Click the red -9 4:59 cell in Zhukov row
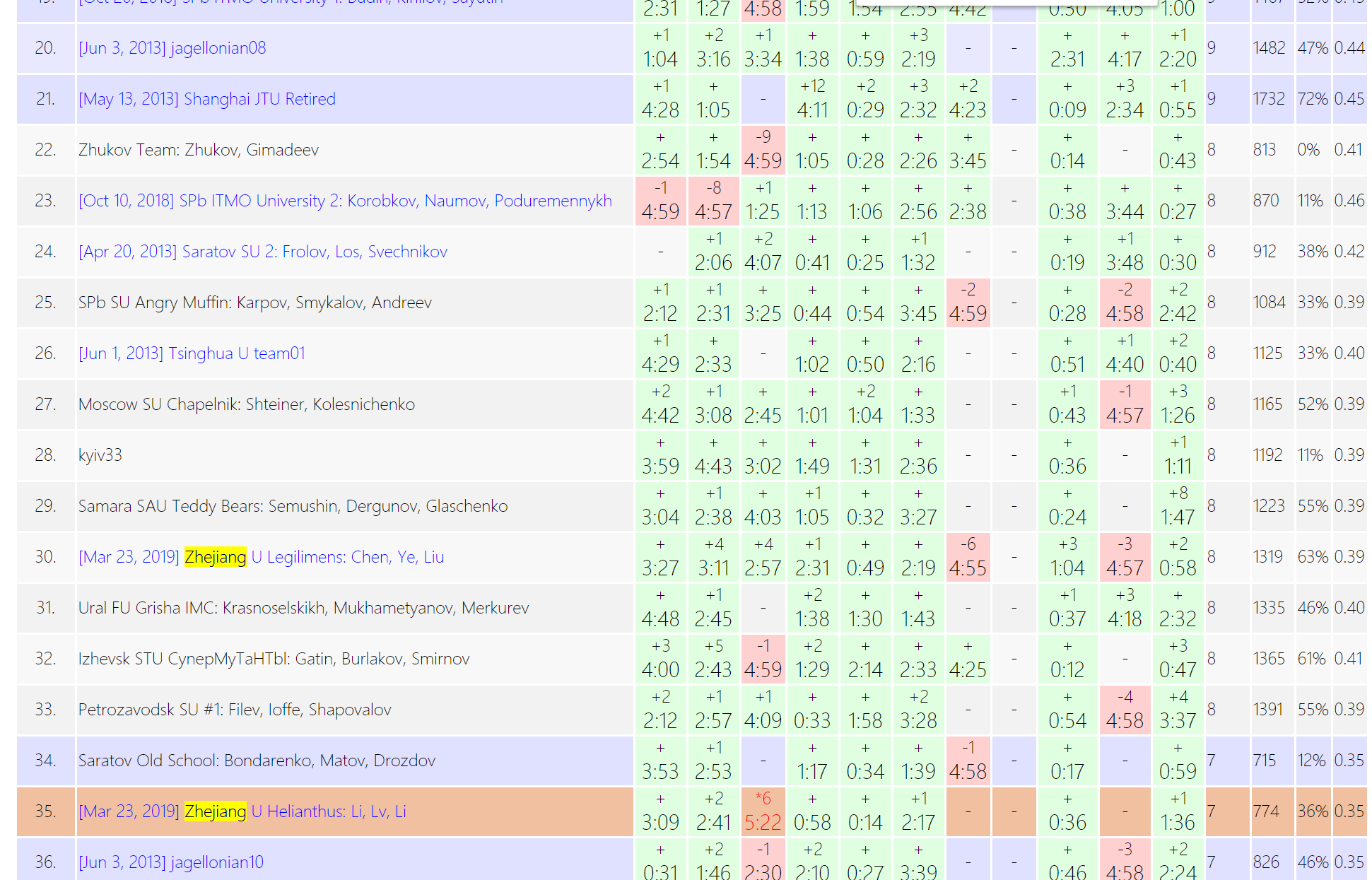The height and width of the screenshot is (880, 1372). pos(763,150)
